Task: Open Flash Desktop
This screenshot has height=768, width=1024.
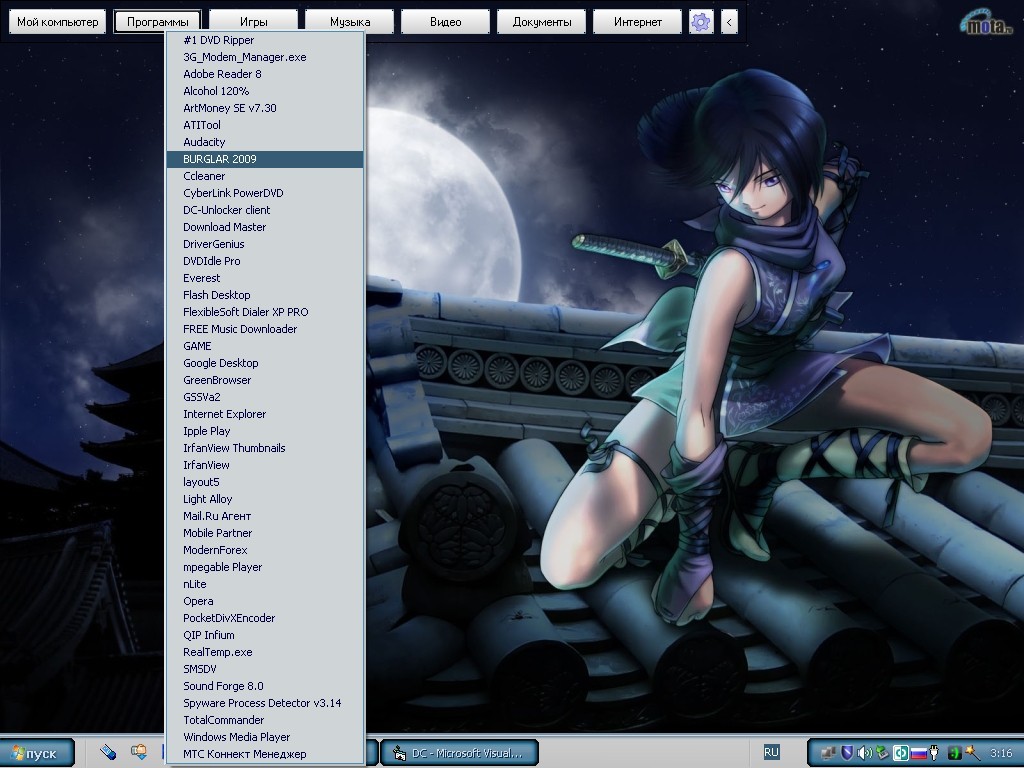Action: click(265, 295)
